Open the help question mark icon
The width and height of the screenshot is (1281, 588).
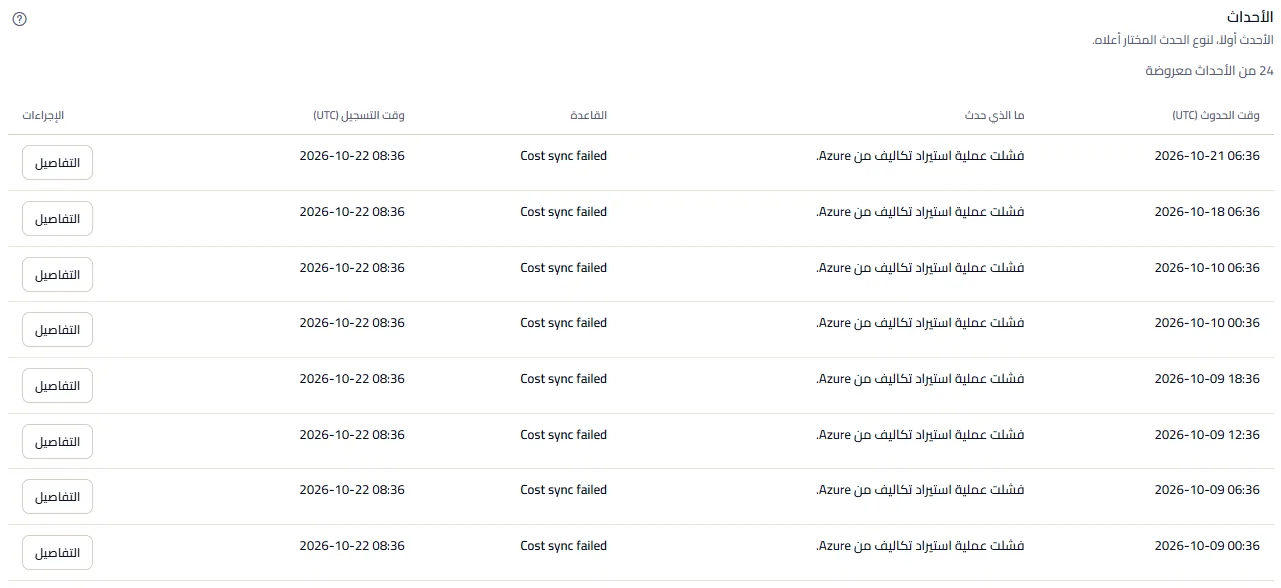20,19
